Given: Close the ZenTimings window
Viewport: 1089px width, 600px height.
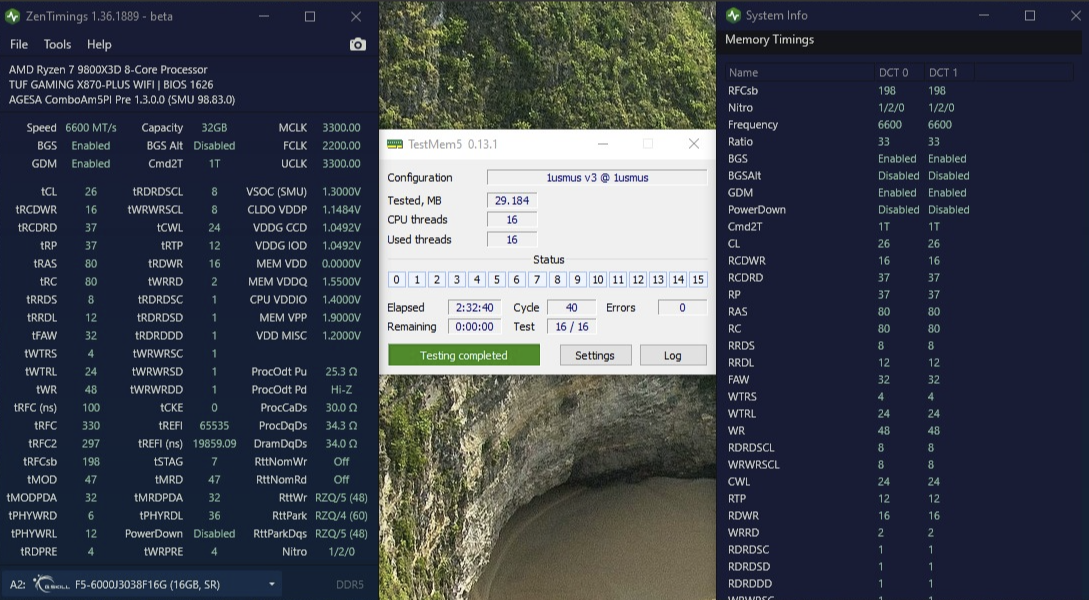Looking at the screenshot, I should coord(356,16).
